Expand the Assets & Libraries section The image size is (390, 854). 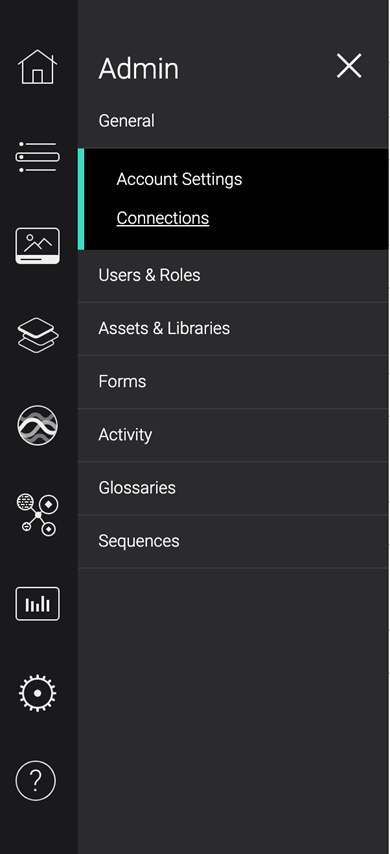[233, 328]
